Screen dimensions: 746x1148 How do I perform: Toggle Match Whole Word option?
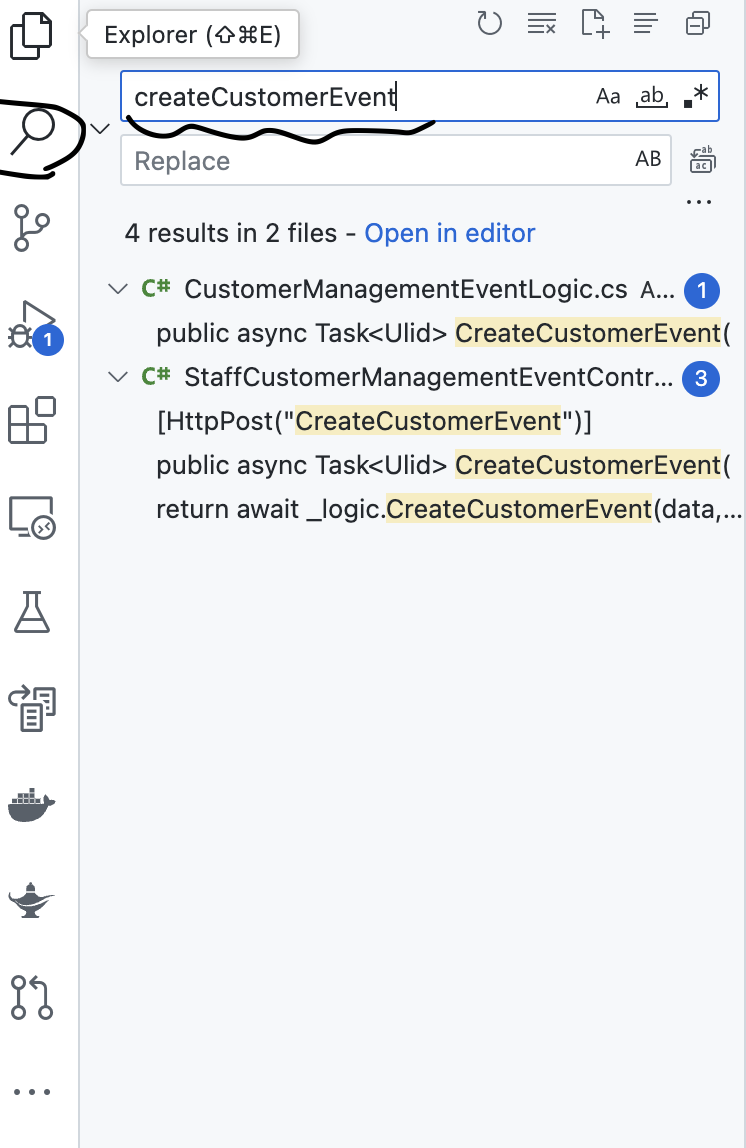tap(652, 96)
